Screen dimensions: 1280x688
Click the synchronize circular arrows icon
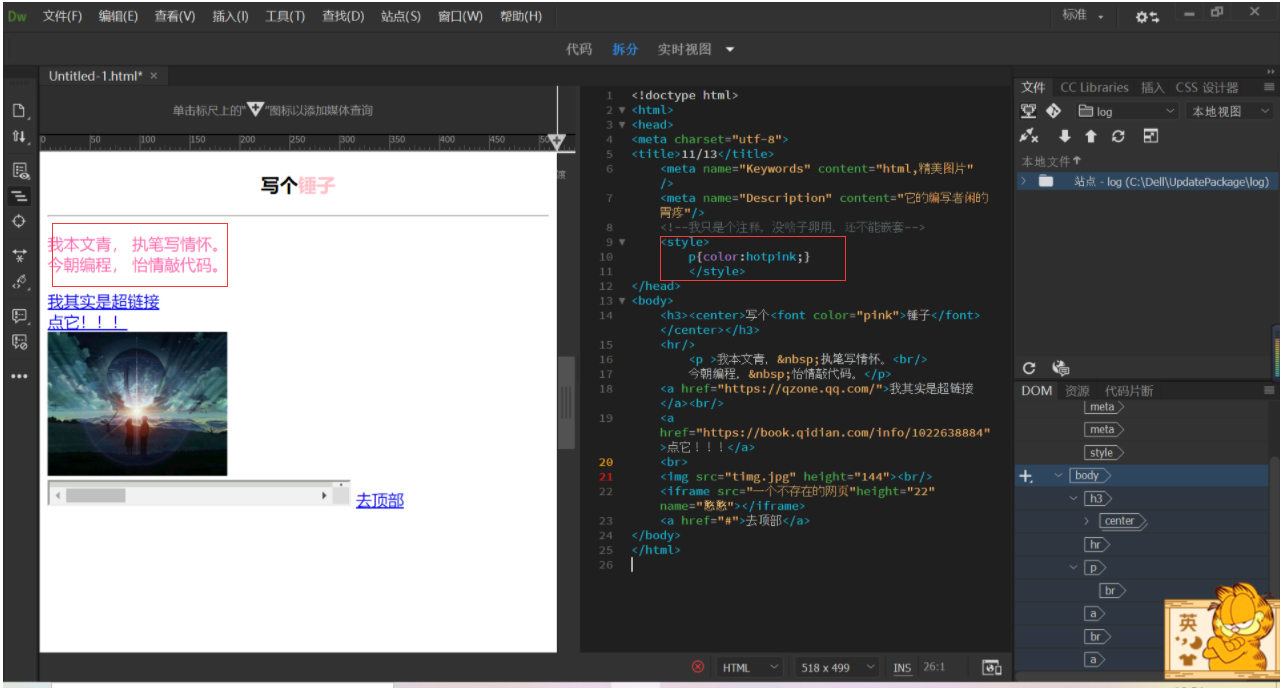[x=1118, y=136]
